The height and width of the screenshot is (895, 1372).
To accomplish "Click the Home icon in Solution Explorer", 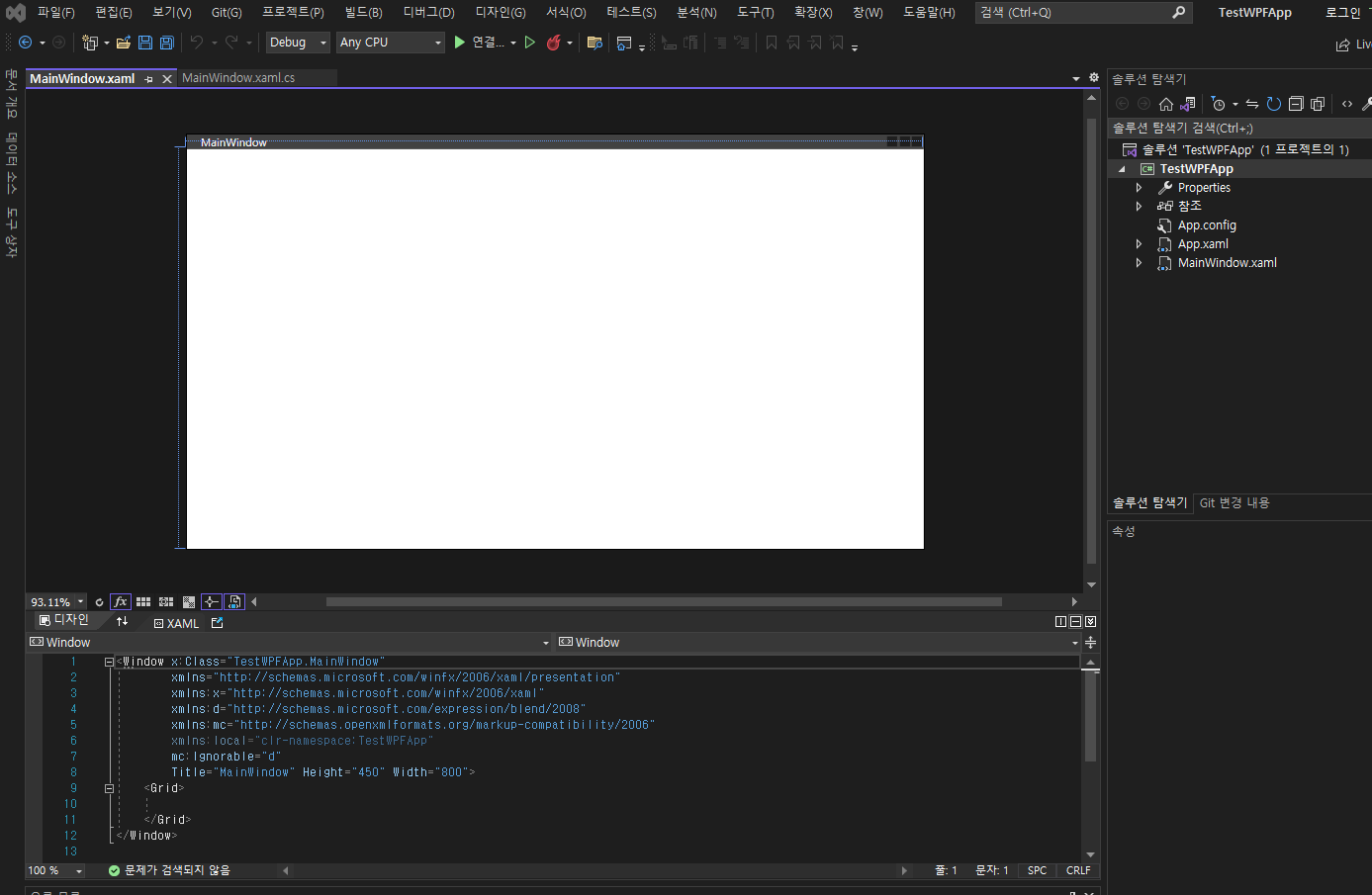I will [x=1166, y=104].
